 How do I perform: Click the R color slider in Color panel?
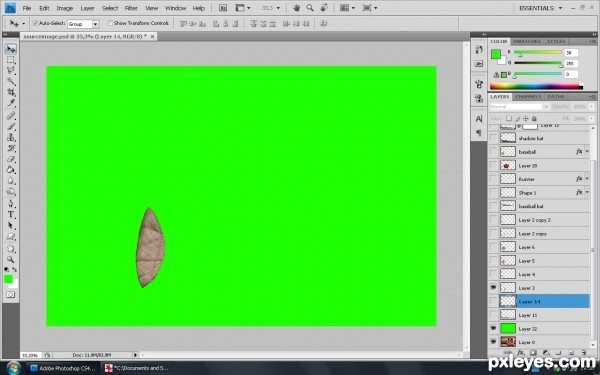pos(538,52)
